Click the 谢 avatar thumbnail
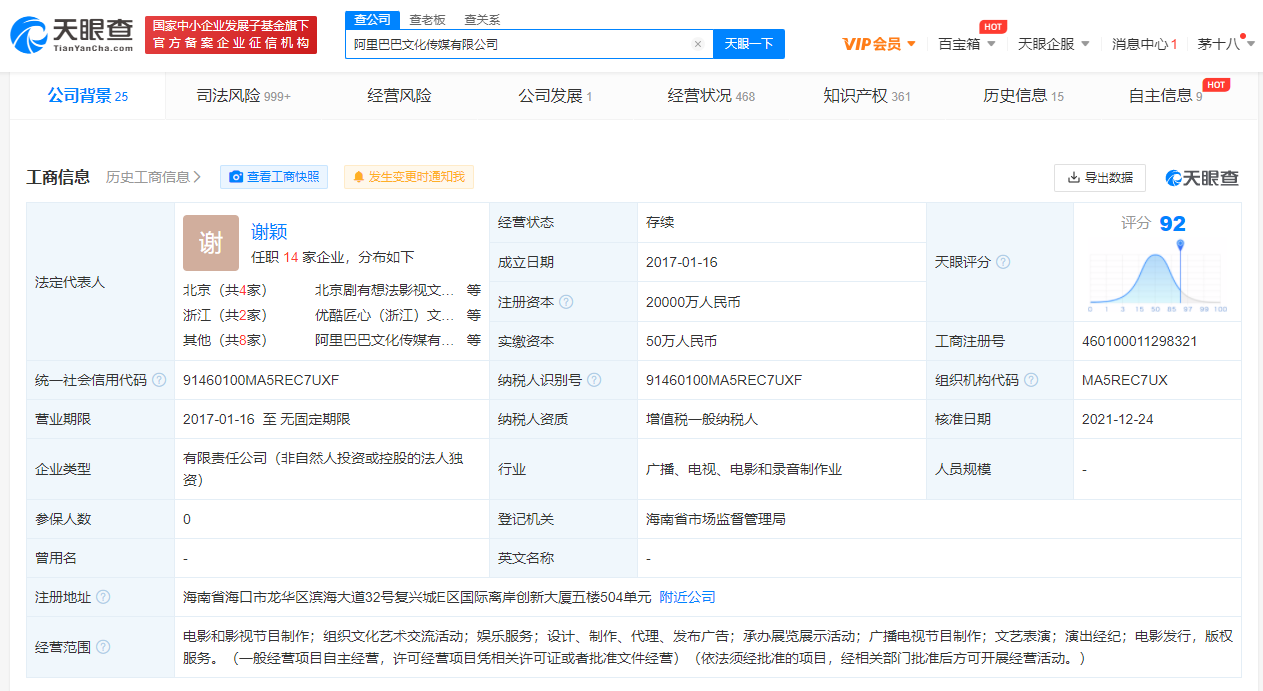The image size is (1263, 691). [211, 243]
